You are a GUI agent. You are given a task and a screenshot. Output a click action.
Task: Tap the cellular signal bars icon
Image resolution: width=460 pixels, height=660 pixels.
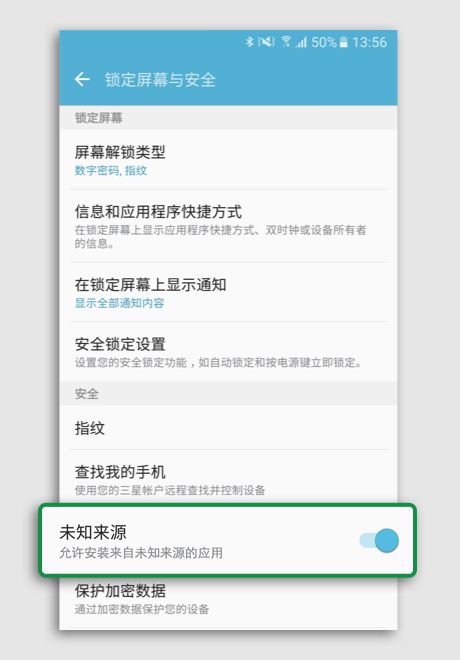301,42
